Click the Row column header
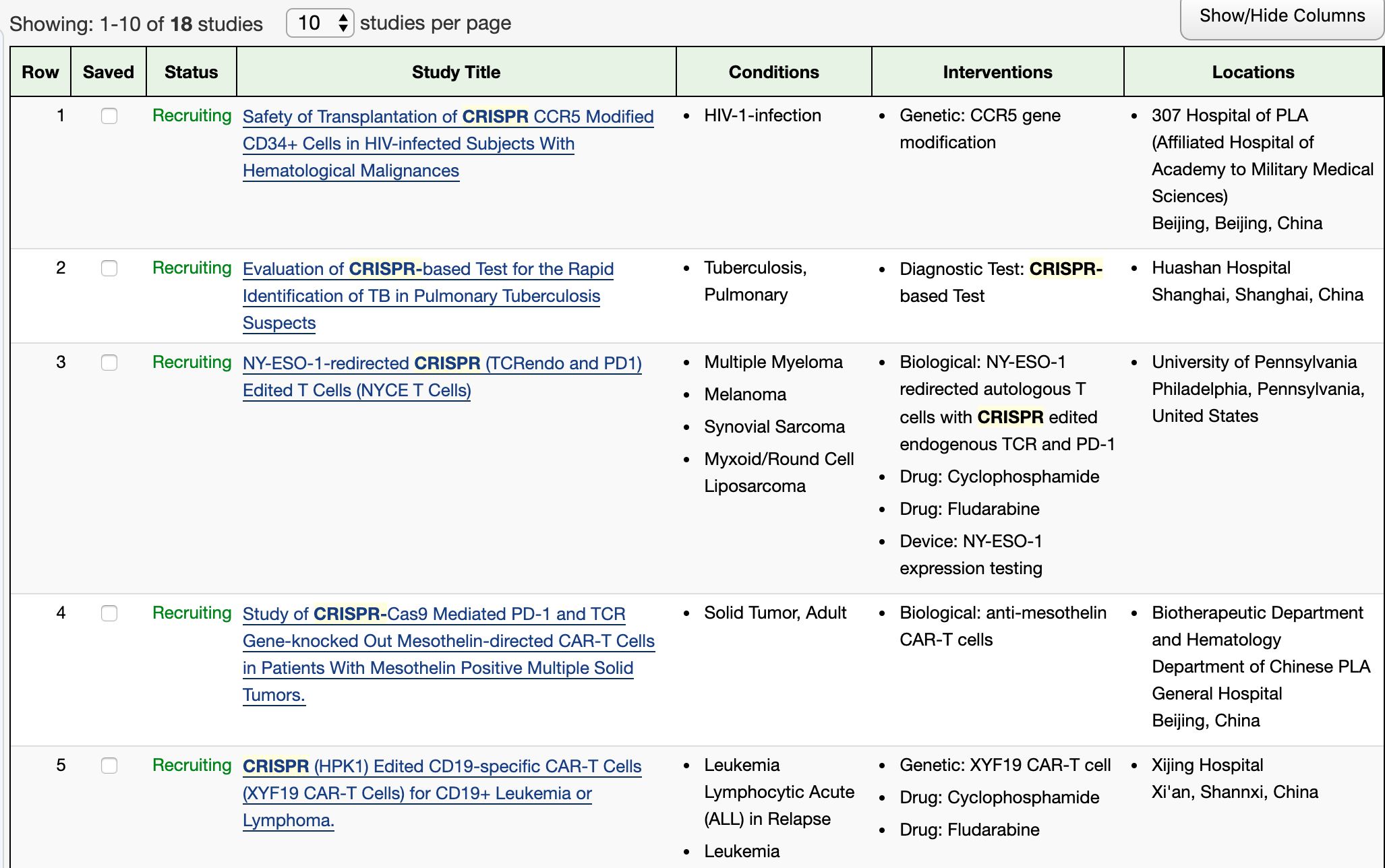Image resolution: width=1385 pixels, height=868 pixels. 40,72
